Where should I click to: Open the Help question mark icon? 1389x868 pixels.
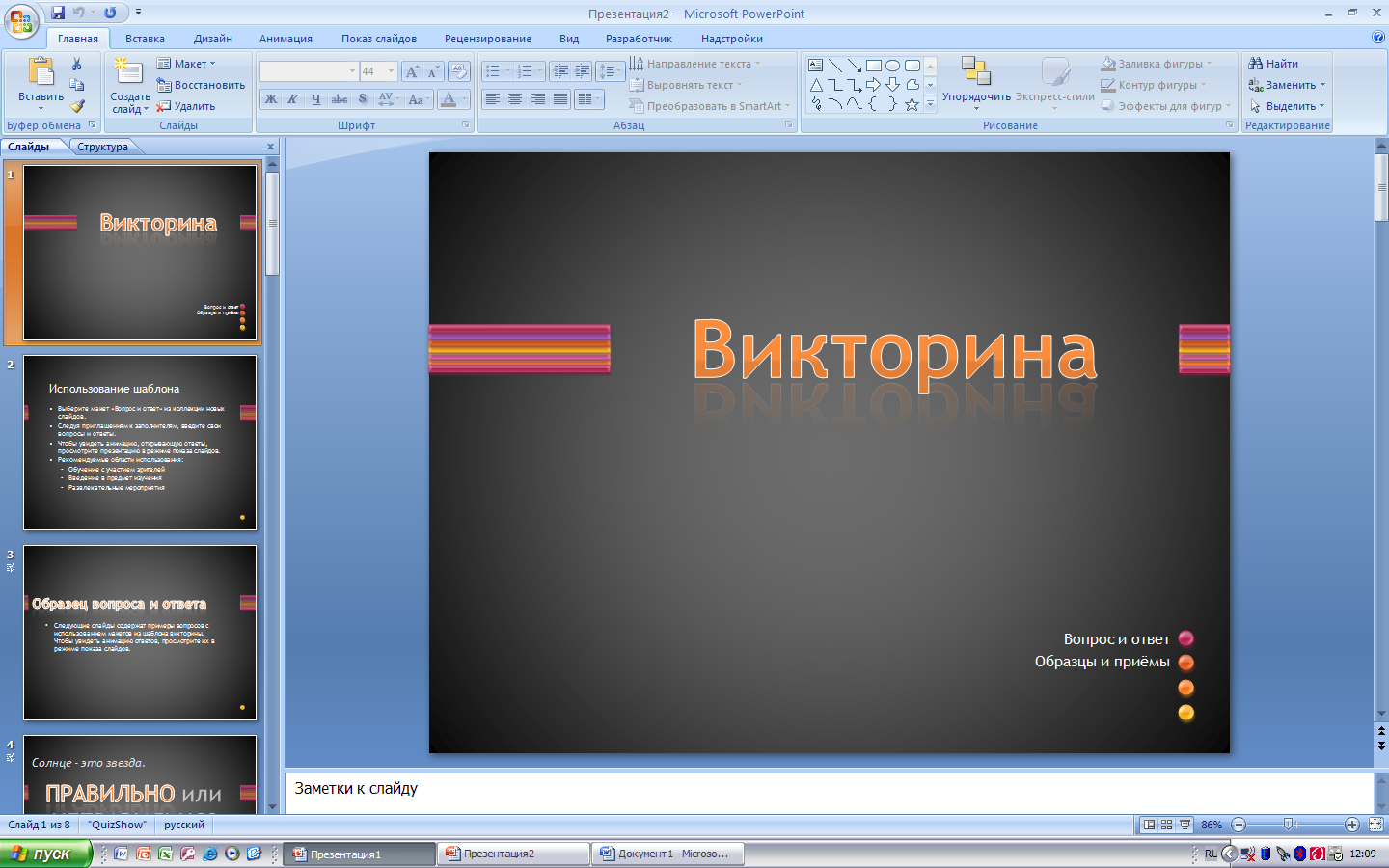(x=1377, y=38)
